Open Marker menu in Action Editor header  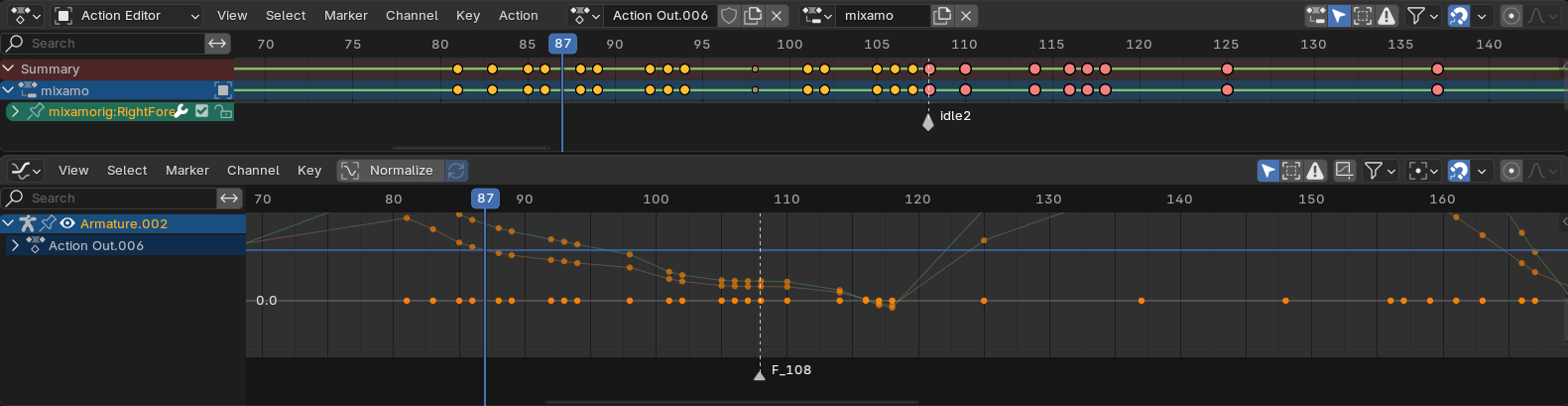point(346,15)
